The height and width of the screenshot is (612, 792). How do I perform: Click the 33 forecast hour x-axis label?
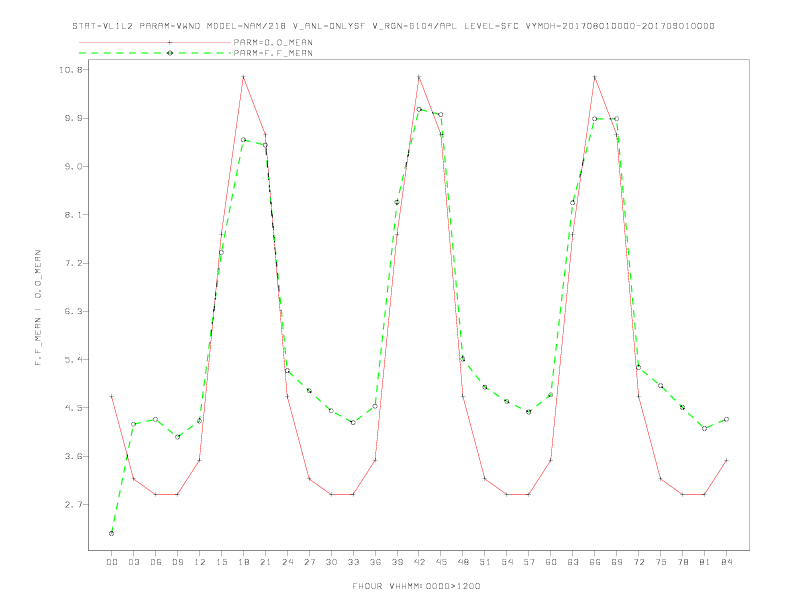click(x=353, y=562)
